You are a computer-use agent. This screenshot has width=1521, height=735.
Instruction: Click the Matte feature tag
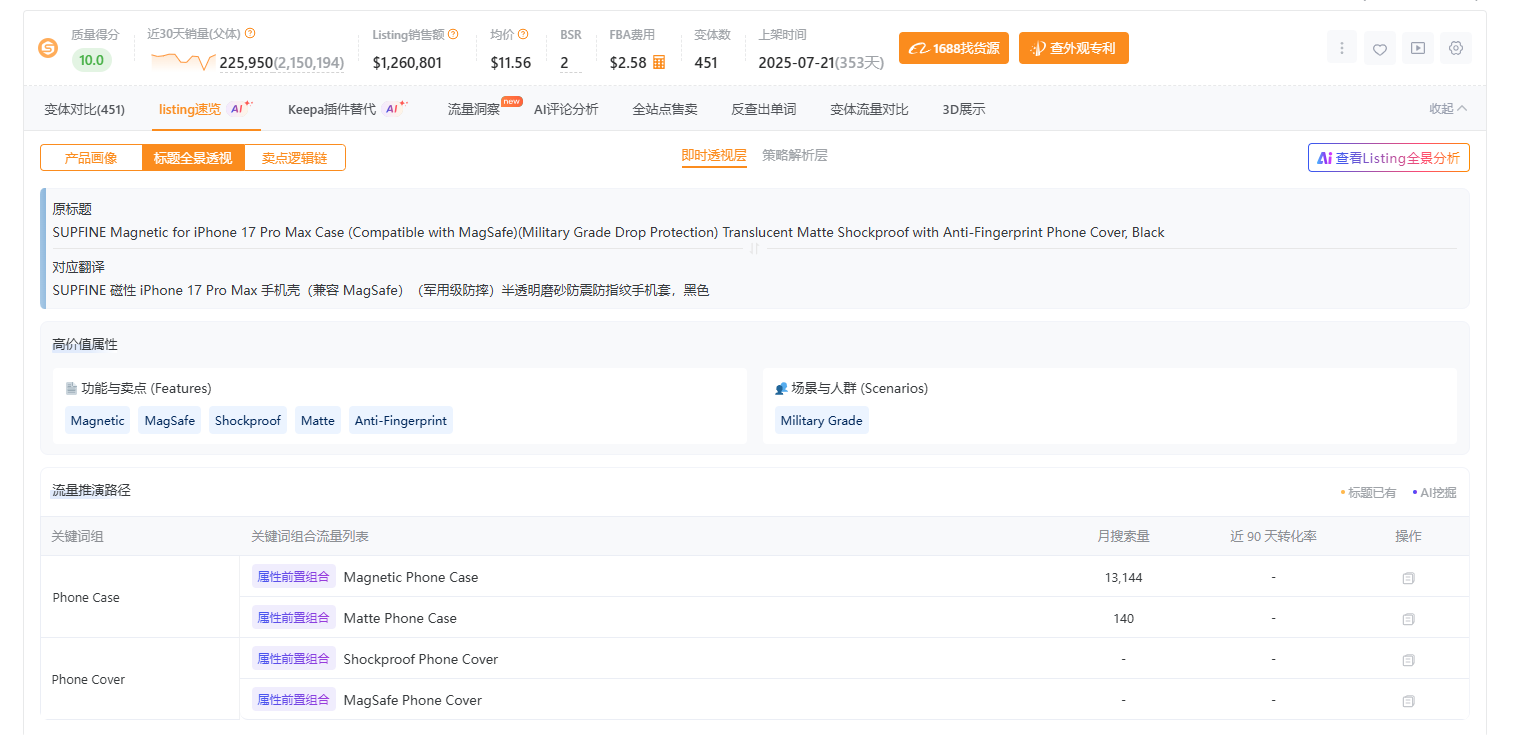[x=318, y=420]
